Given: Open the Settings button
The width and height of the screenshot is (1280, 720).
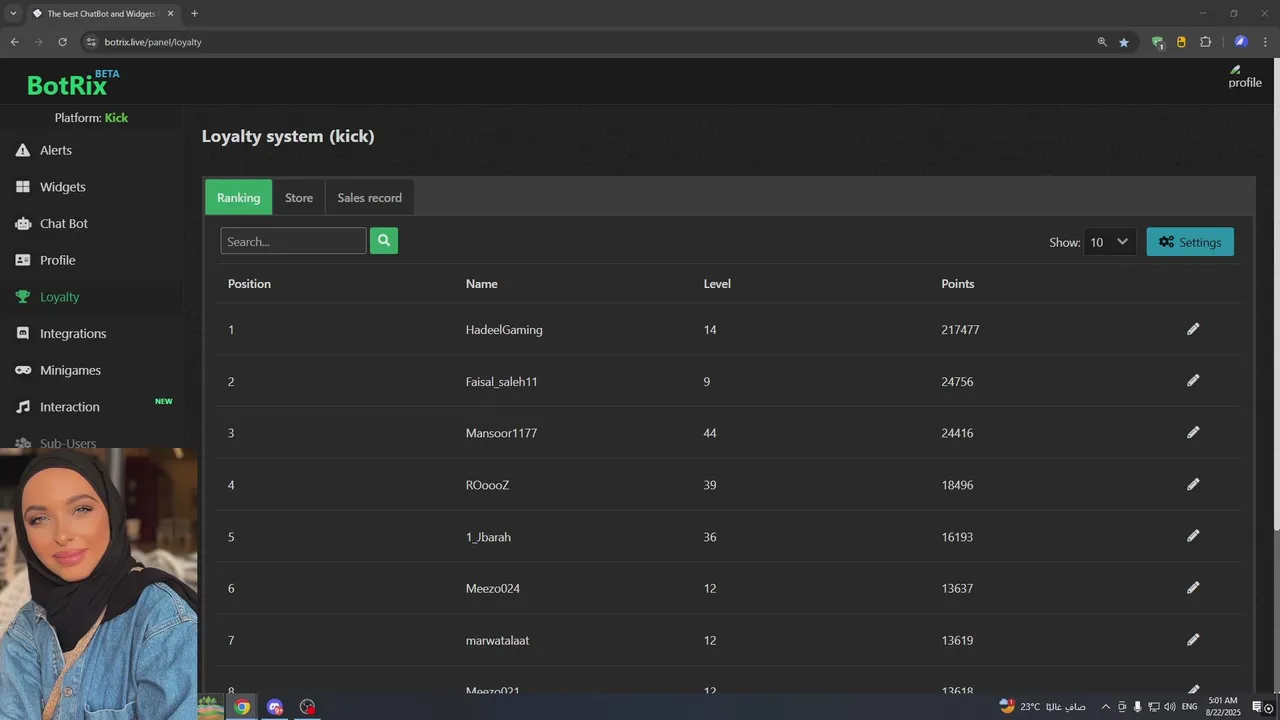Looking at the screenshot, I should (1190, 242).
